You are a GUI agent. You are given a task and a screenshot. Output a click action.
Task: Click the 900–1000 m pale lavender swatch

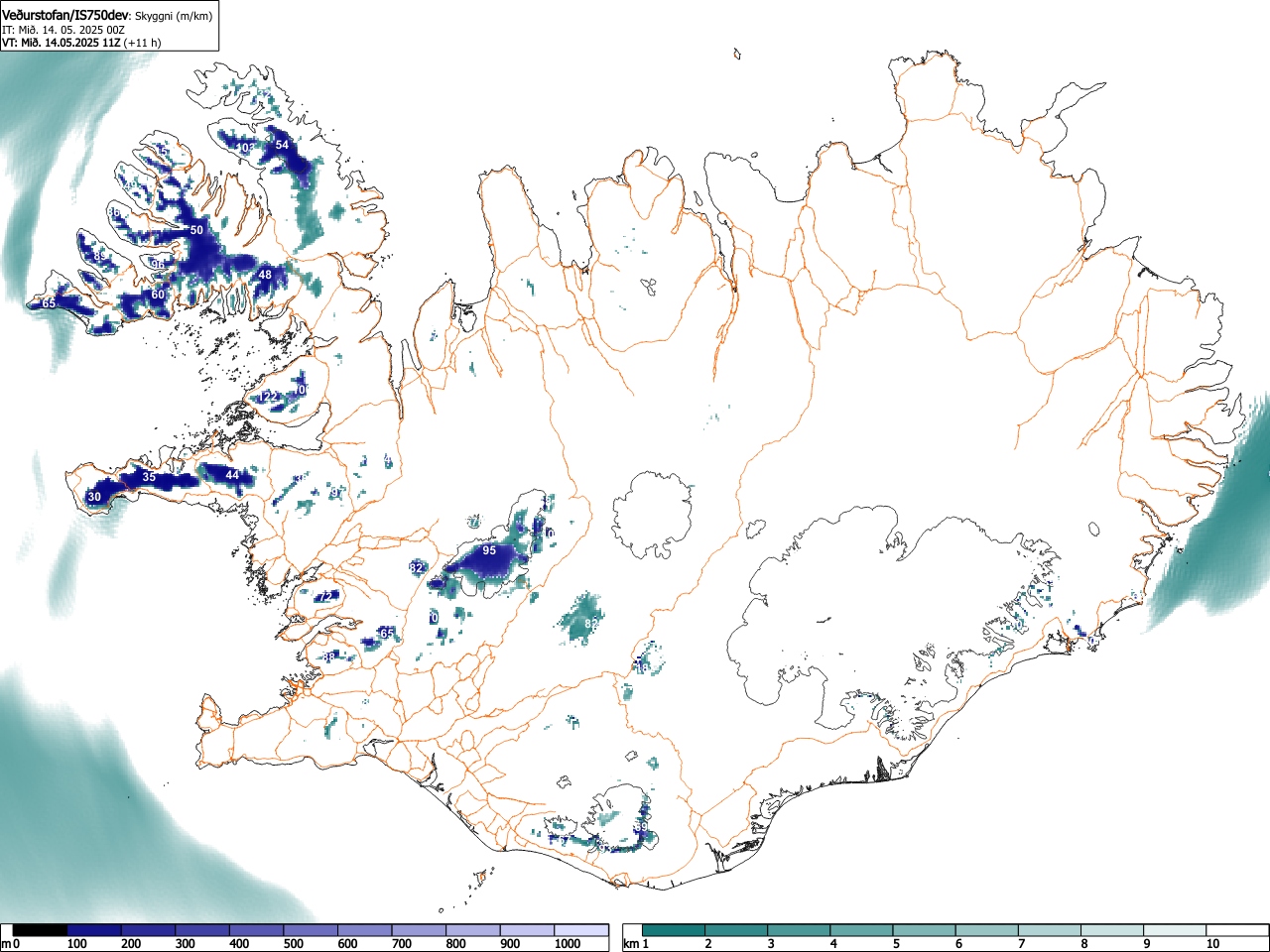527,930
